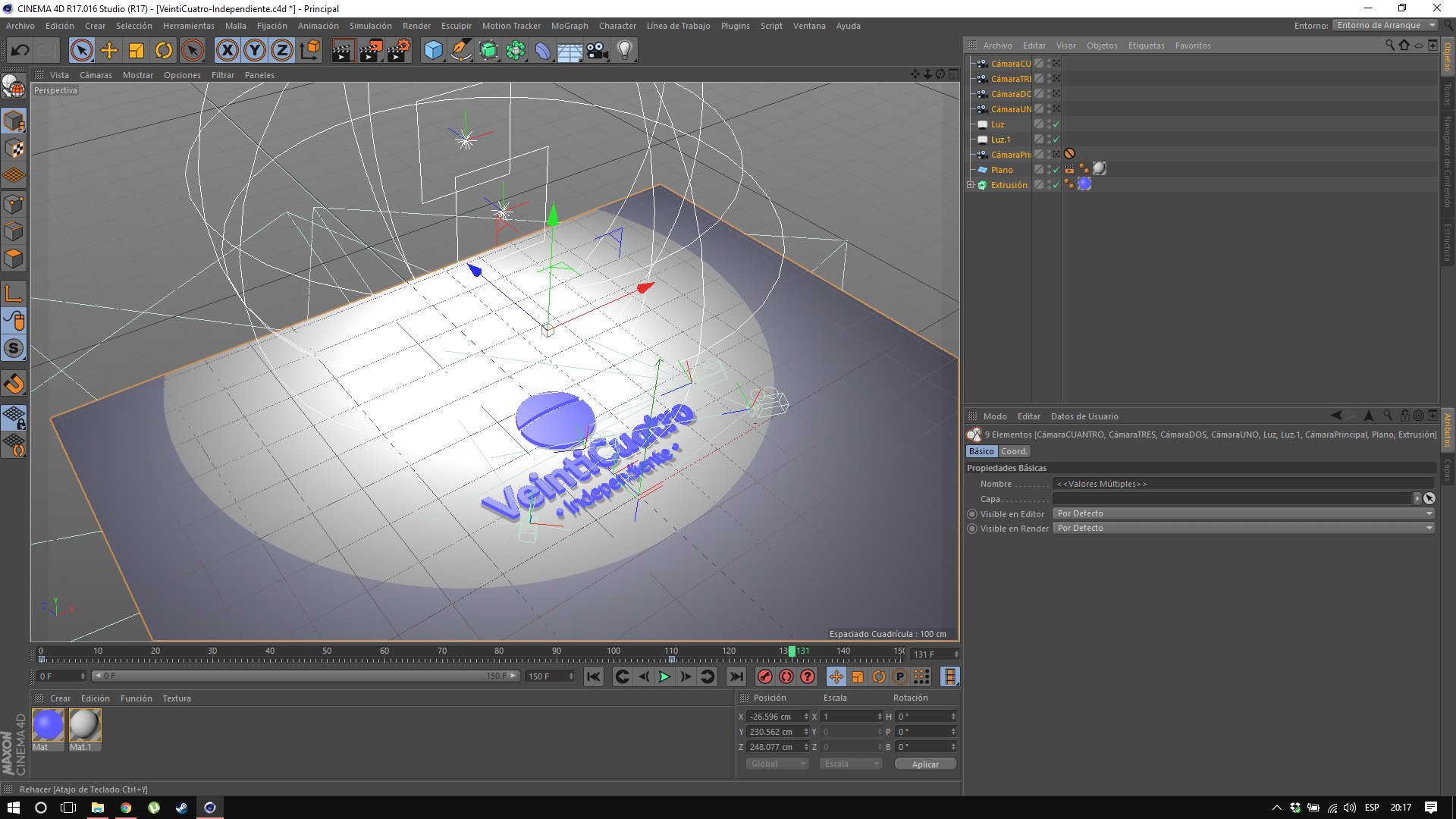Open Cámaras viewport menu
The height and width of the screenshot is (819, 1456).
pyautogui.click(x=96, y=75)
